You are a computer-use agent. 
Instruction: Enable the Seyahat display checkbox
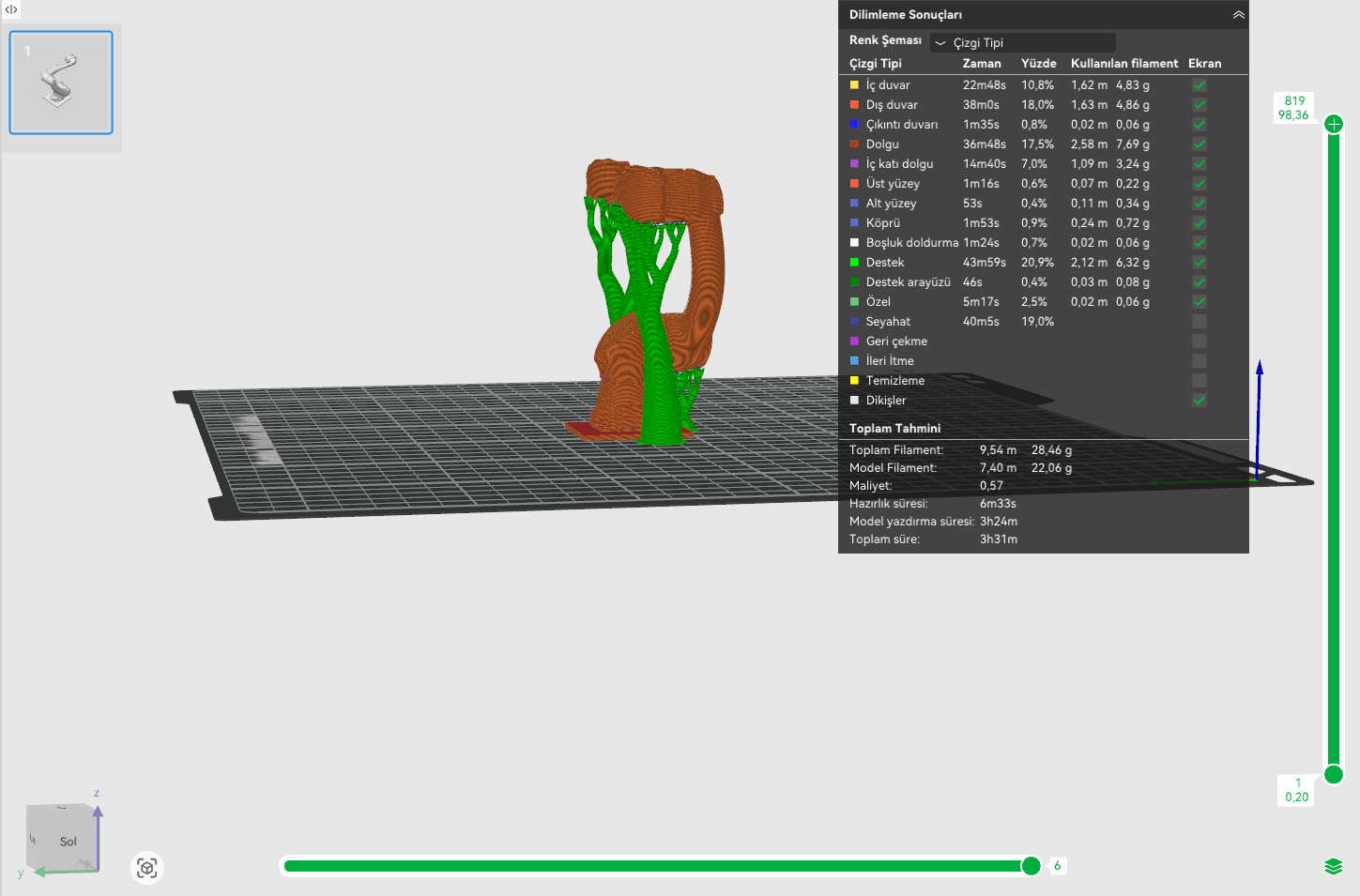tap(1199, 322)
